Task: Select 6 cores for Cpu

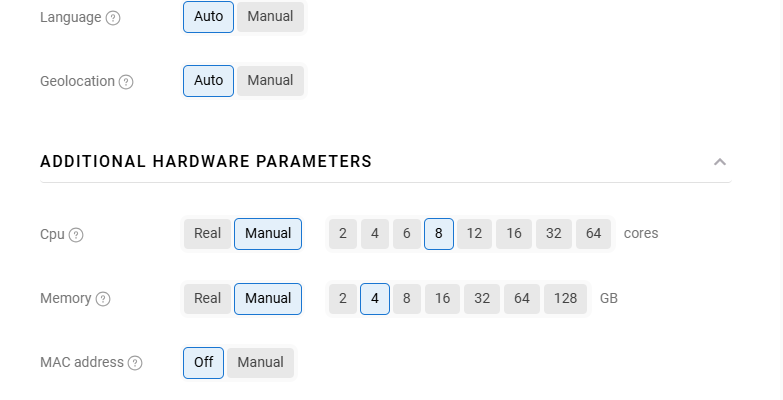Action: point(406,234)
